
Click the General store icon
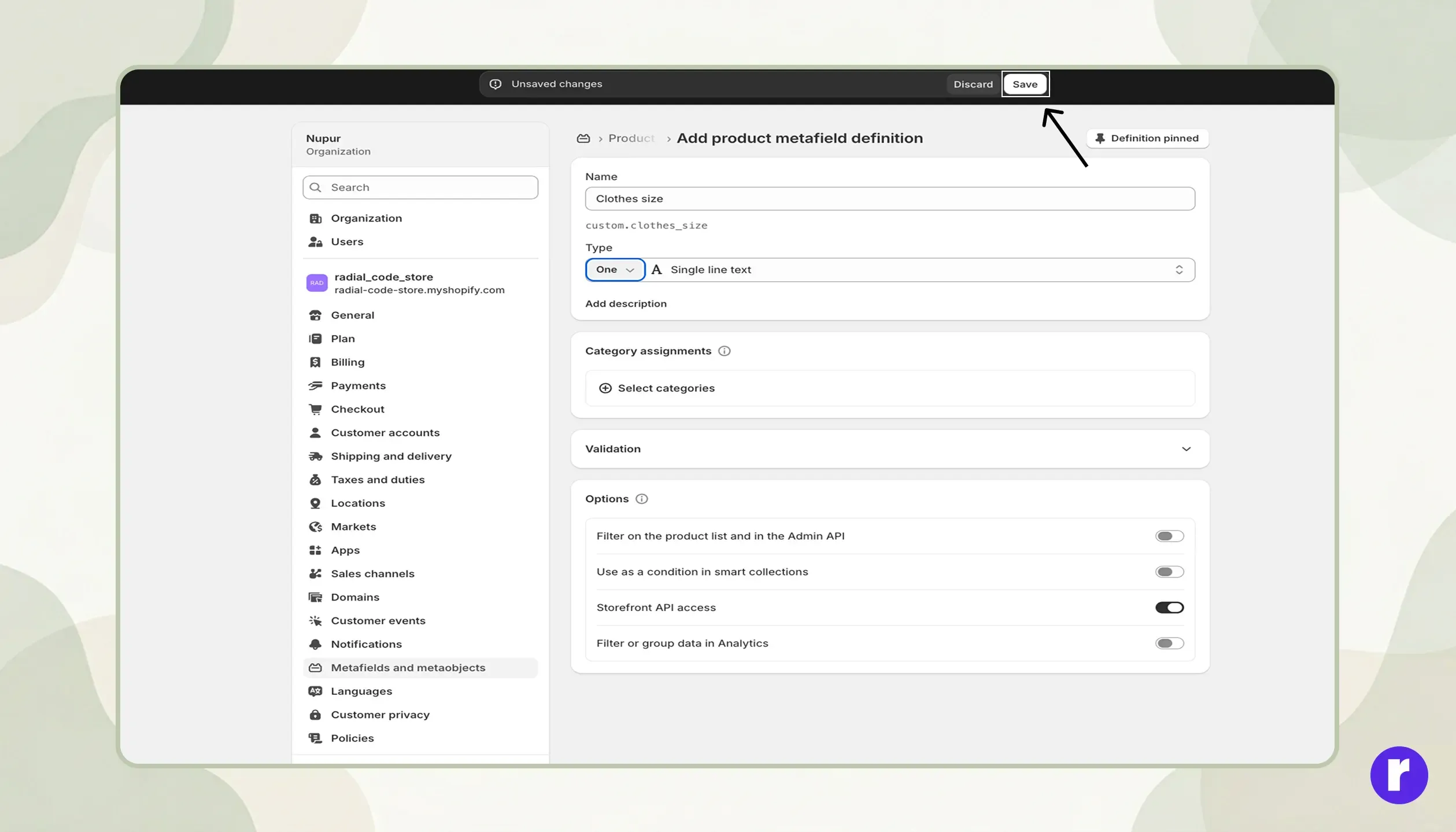click(x=315, y=315)
